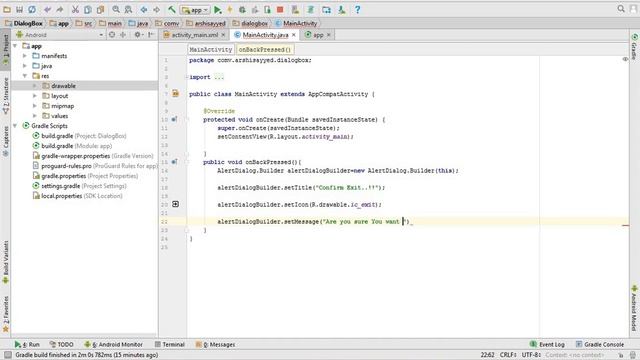Screen dimensions: 640x360
Task: Collapse the res folder
Action: (25, 76)
